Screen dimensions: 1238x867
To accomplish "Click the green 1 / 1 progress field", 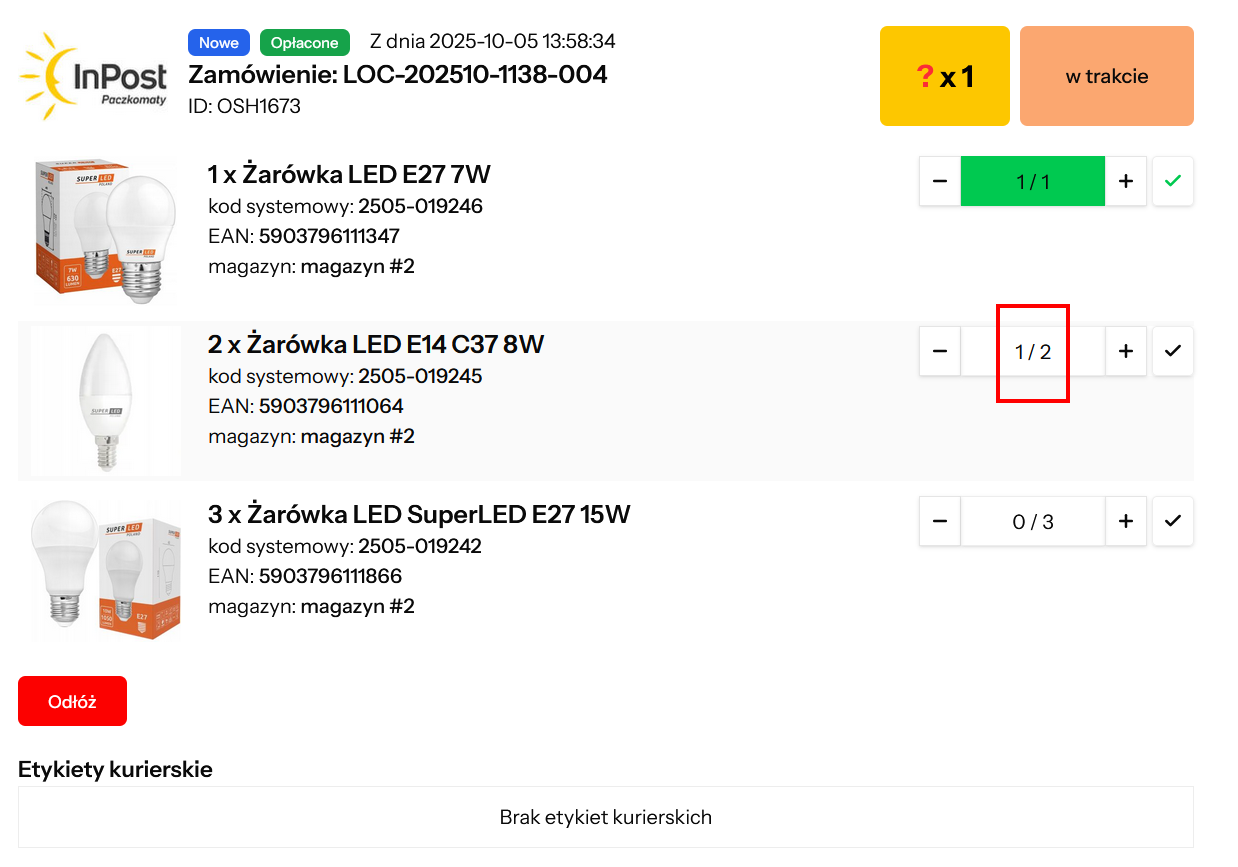I will 1033,181.
